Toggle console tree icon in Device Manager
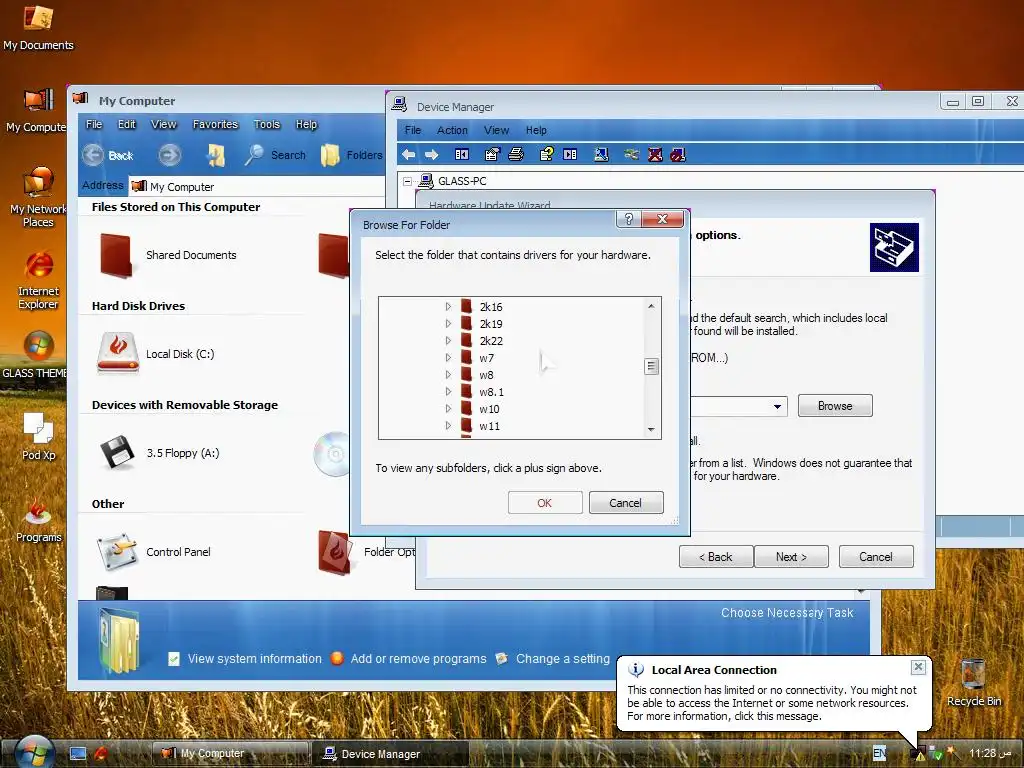This screenshot has height=768, width=1024. pyautogui.click(x=462, y=155)
